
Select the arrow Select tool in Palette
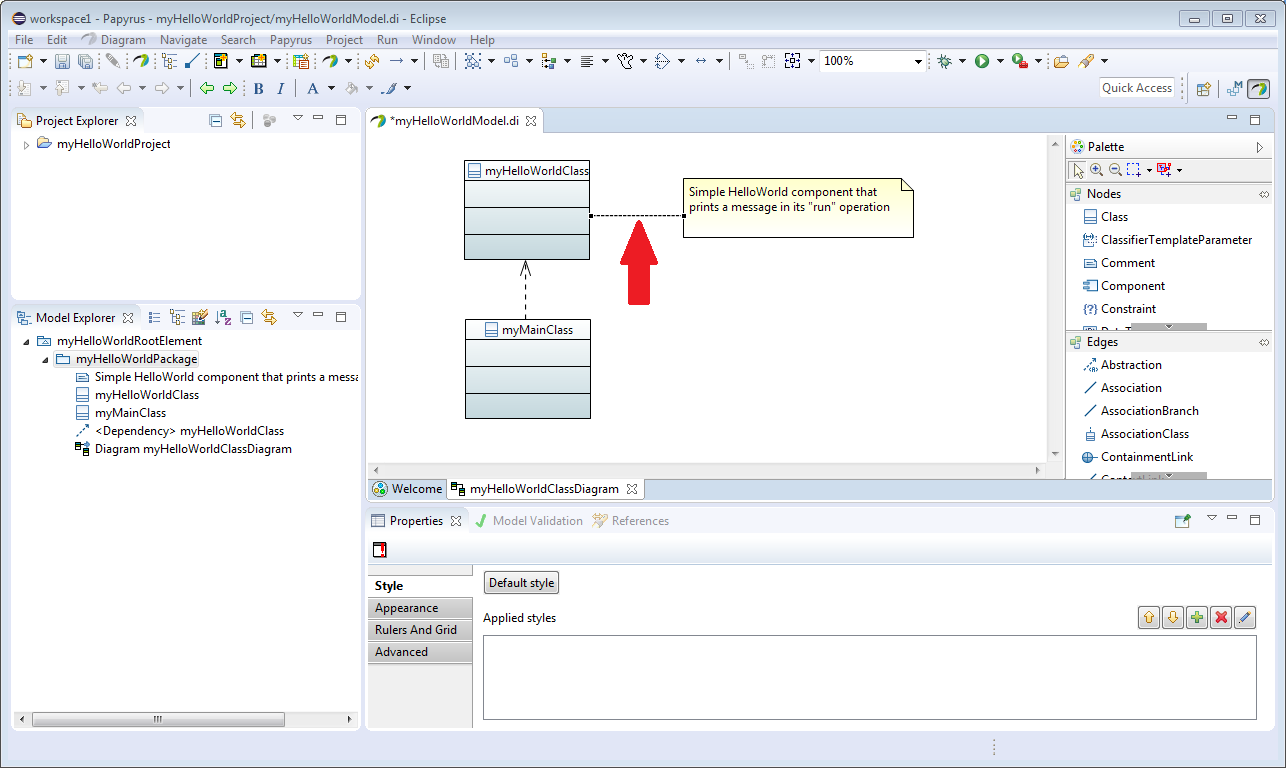coord(1077,170)
